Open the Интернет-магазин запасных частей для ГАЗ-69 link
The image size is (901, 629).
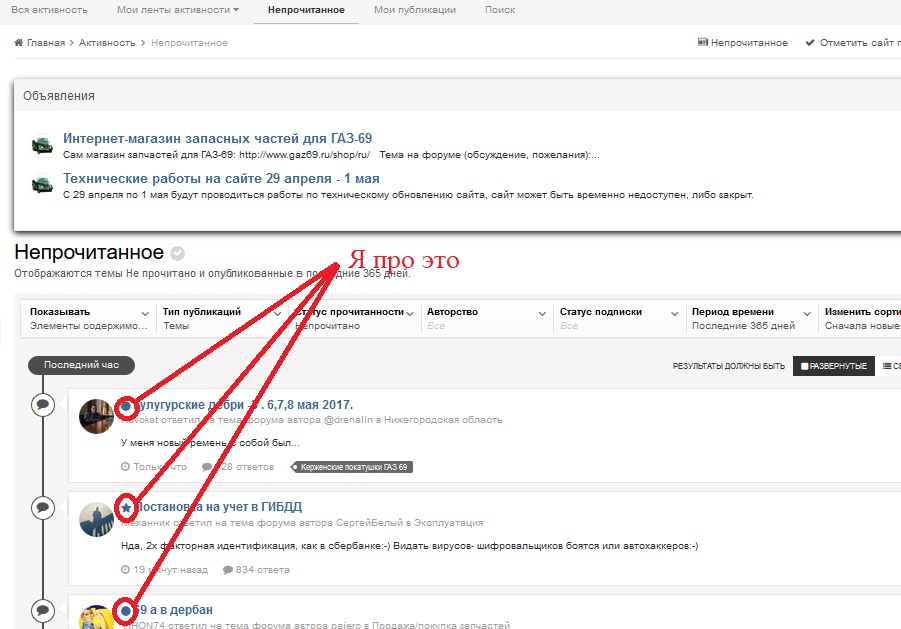click(217, 139)
